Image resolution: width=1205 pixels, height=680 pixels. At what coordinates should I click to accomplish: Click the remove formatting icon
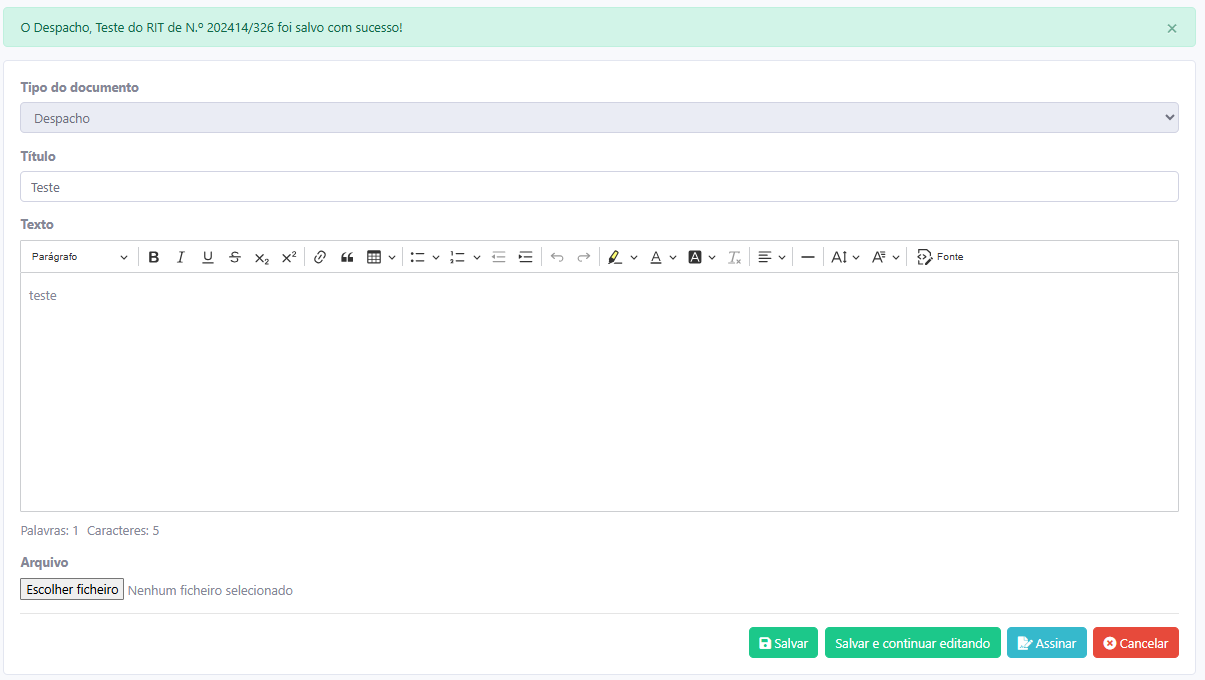(x=734, y=257)
